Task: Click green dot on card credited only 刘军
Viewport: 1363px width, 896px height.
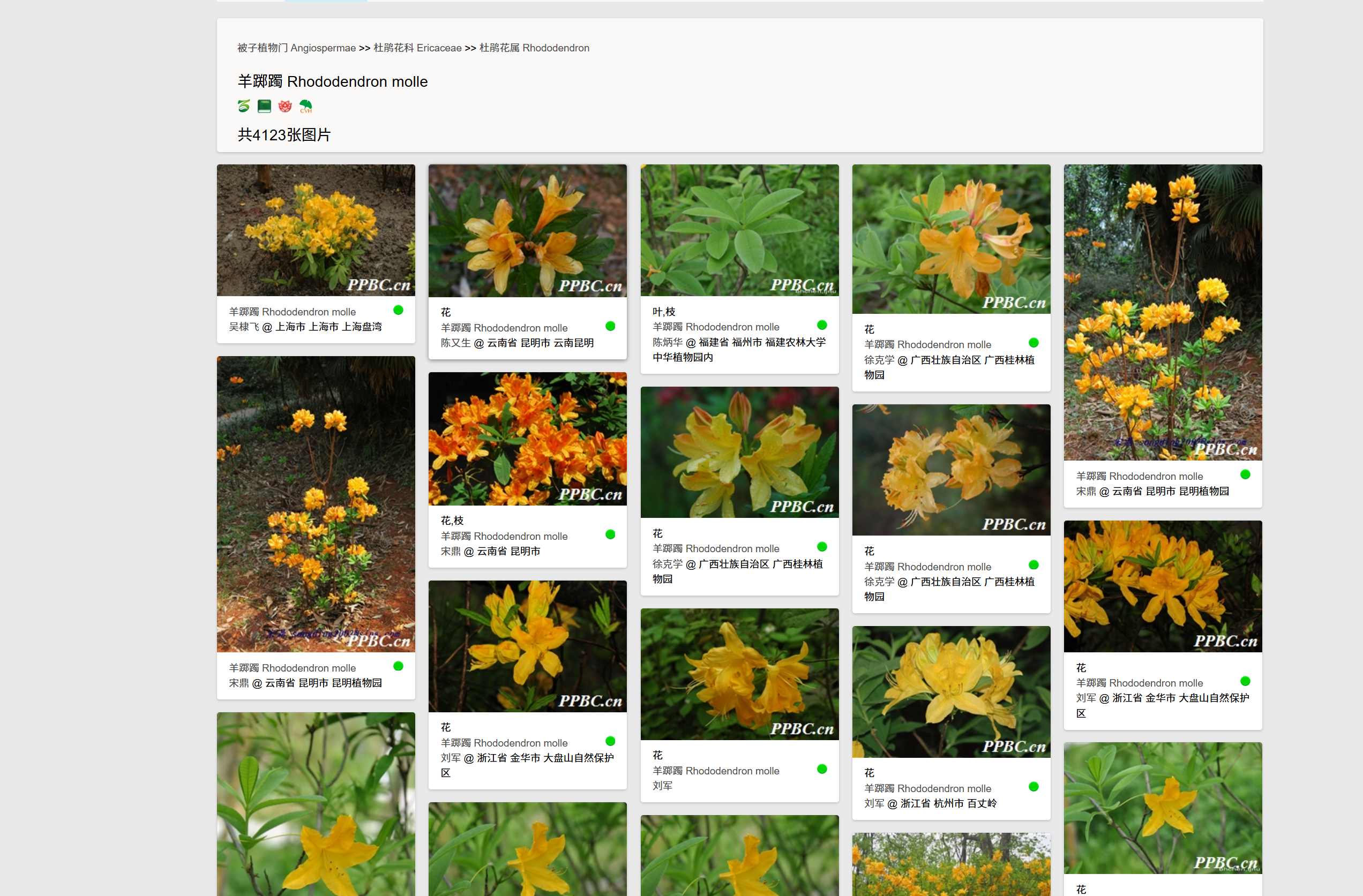Action: 822,769
